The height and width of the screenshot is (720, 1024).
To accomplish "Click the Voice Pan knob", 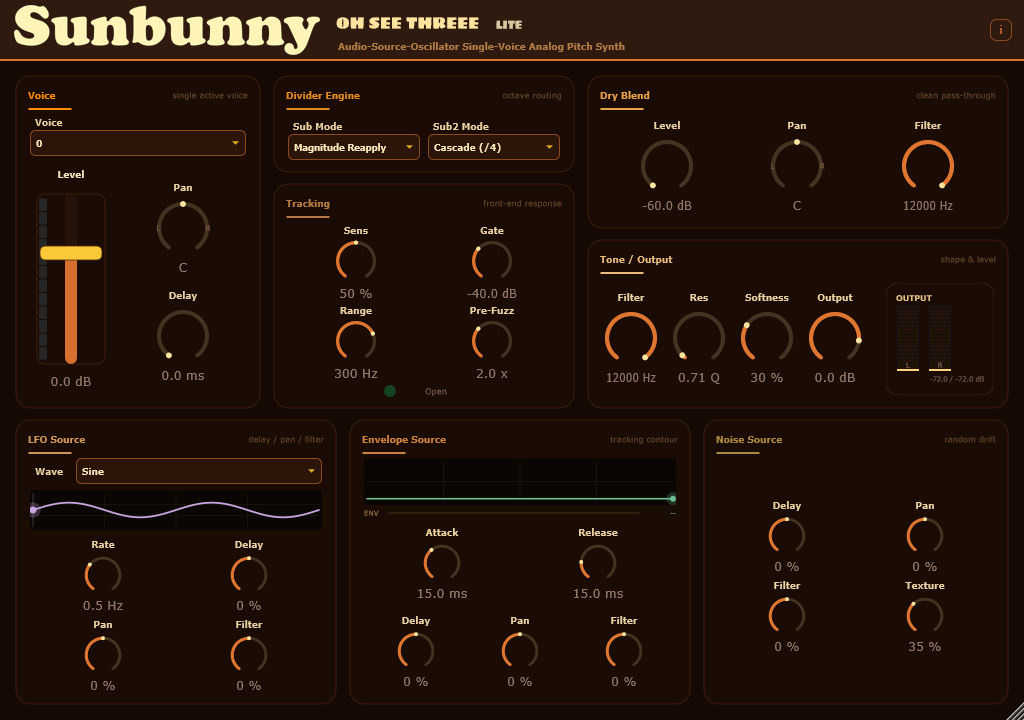I will tap(183, 227).
